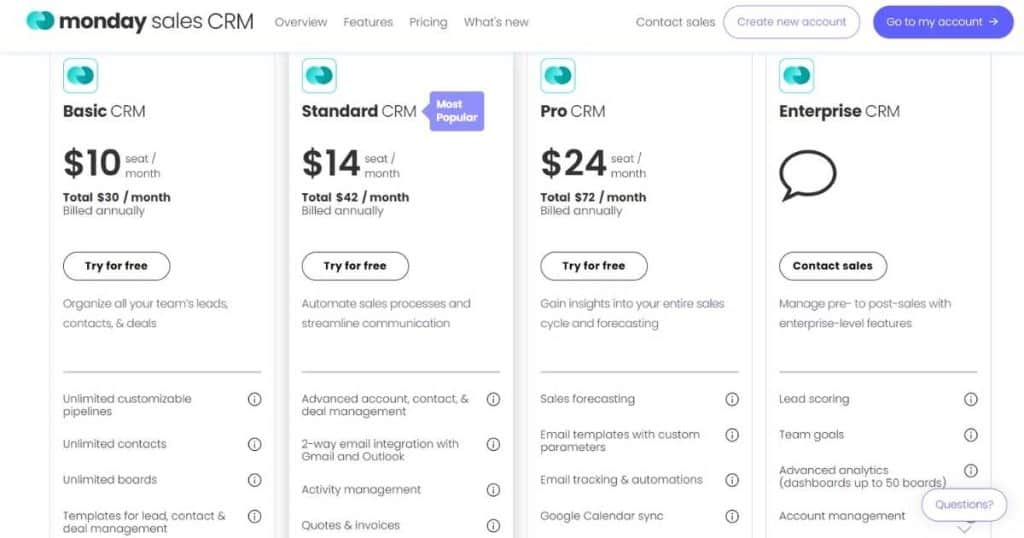The height and width of the screenshot is (538, 1024).
Task: Click the monday sales CRM logo
Action: point(140,22)
